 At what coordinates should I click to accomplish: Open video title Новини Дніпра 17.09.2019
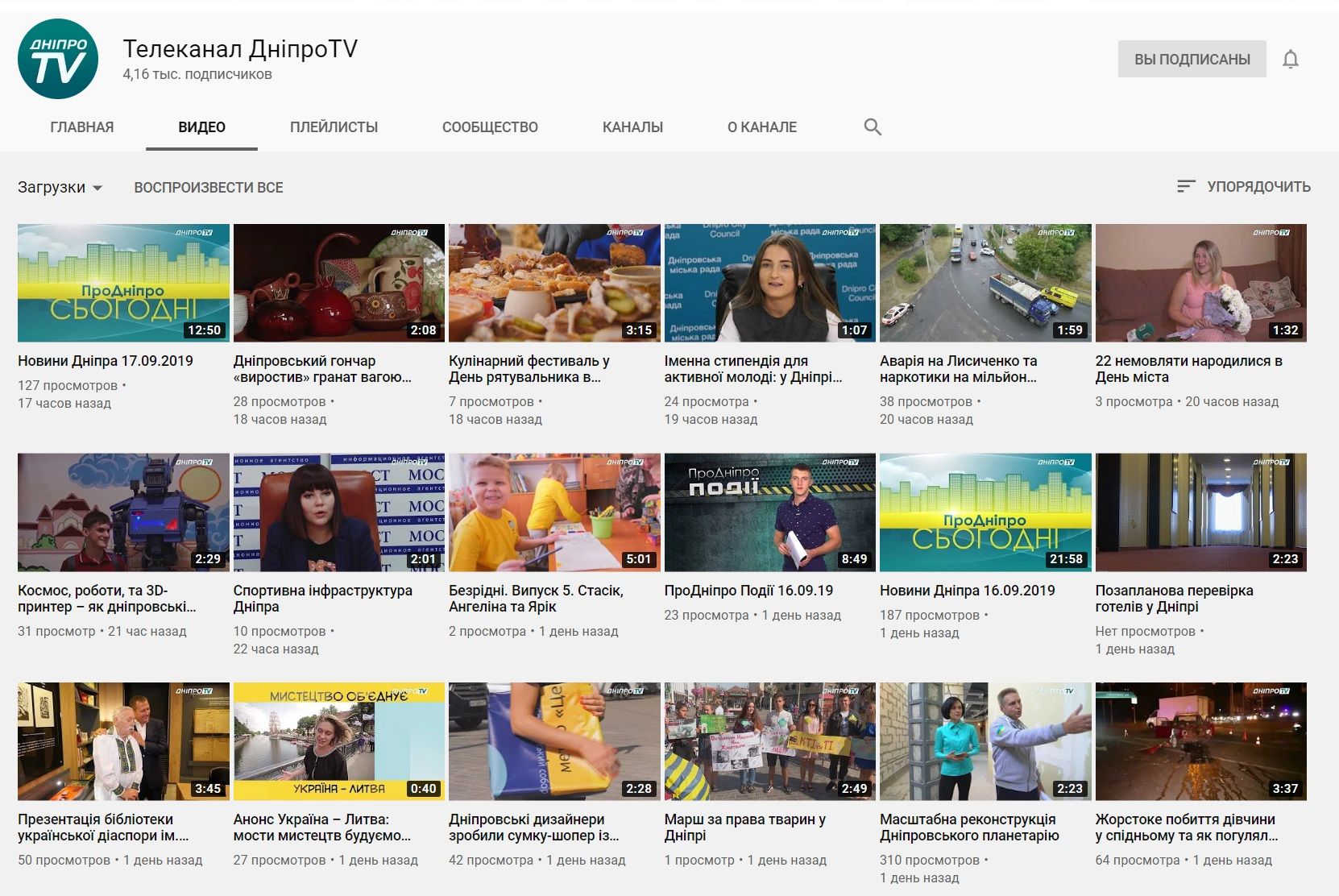click(106, 361)
